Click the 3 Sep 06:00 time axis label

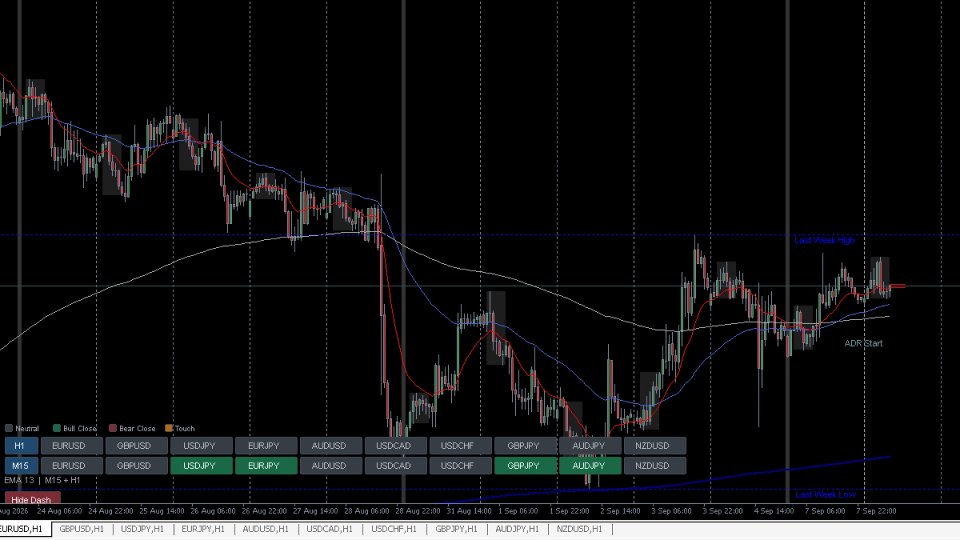tap(671, 511)
